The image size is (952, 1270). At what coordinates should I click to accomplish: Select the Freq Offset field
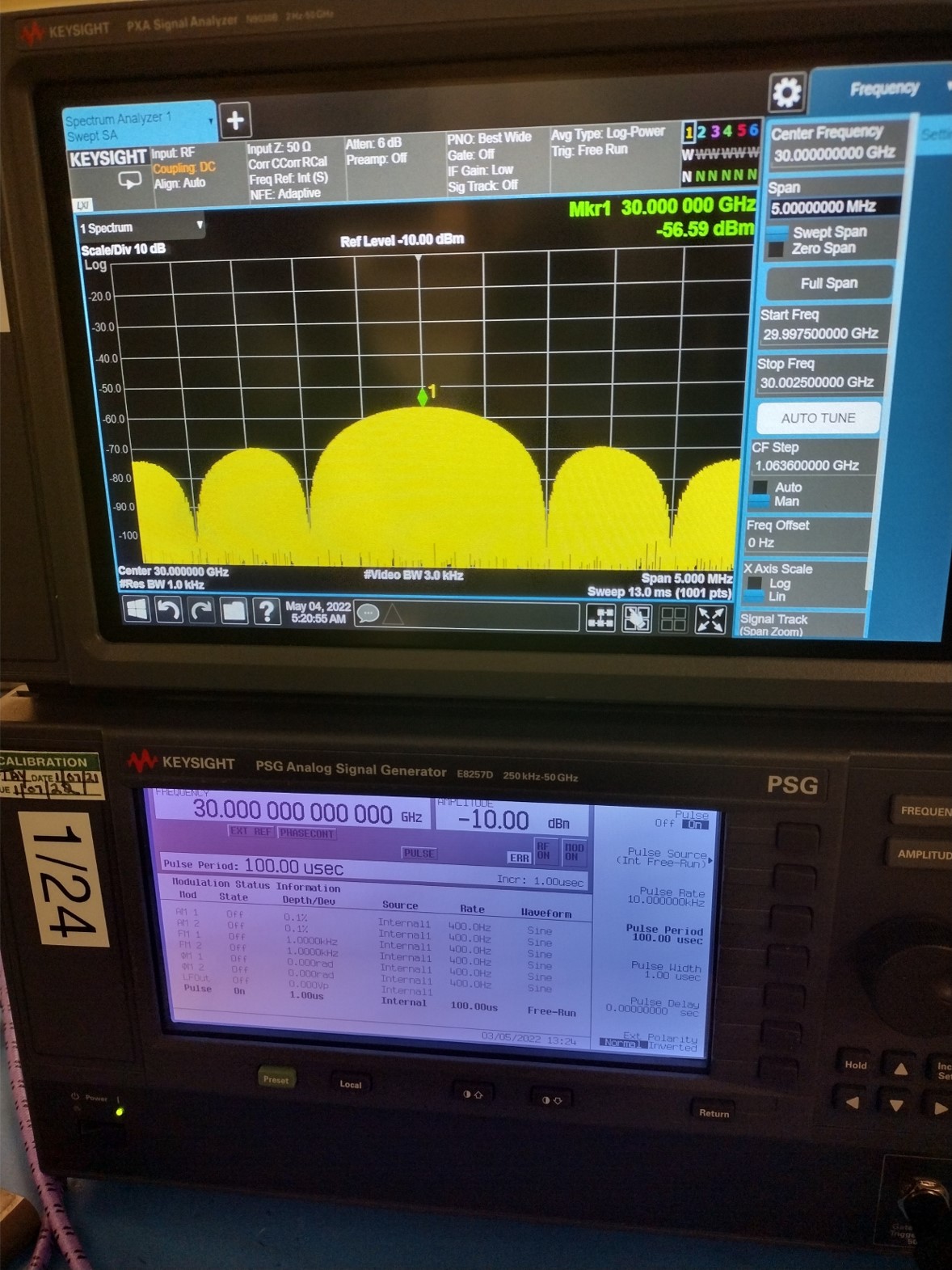pos(807,534)
